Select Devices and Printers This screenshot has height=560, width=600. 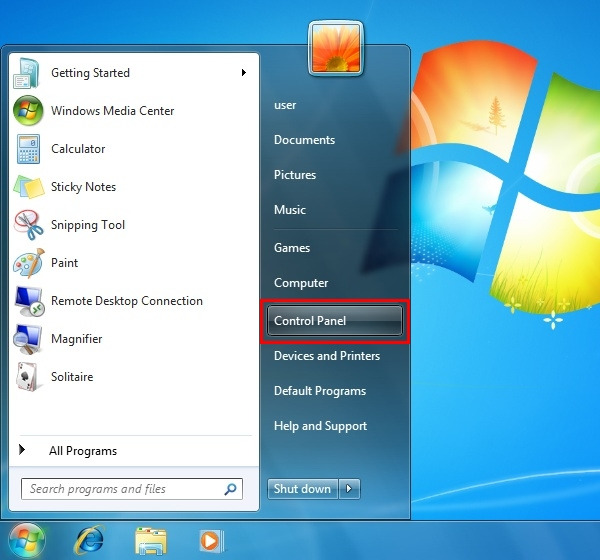[x=326, y=356]
